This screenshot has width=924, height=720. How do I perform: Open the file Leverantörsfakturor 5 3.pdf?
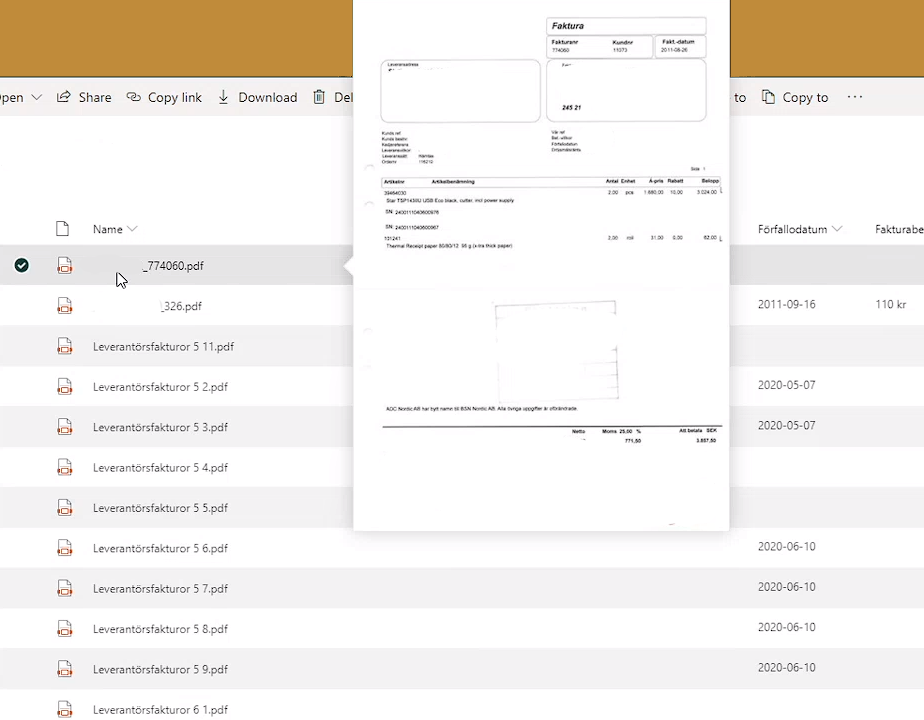tap(160, 427)
